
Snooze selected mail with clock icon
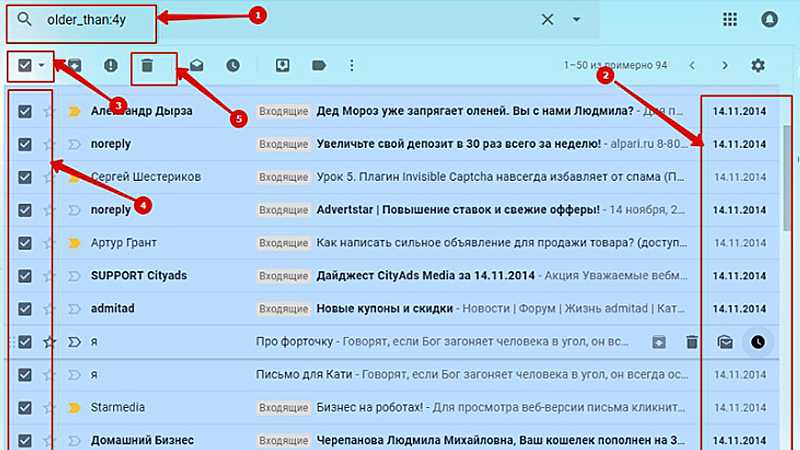click(233, 65)
